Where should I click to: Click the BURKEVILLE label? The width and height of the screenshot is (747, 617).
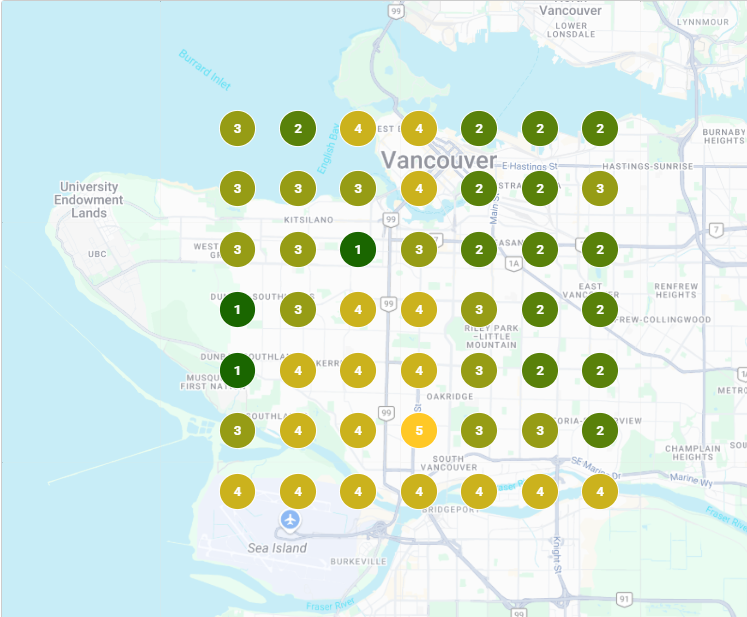(358, 562)
